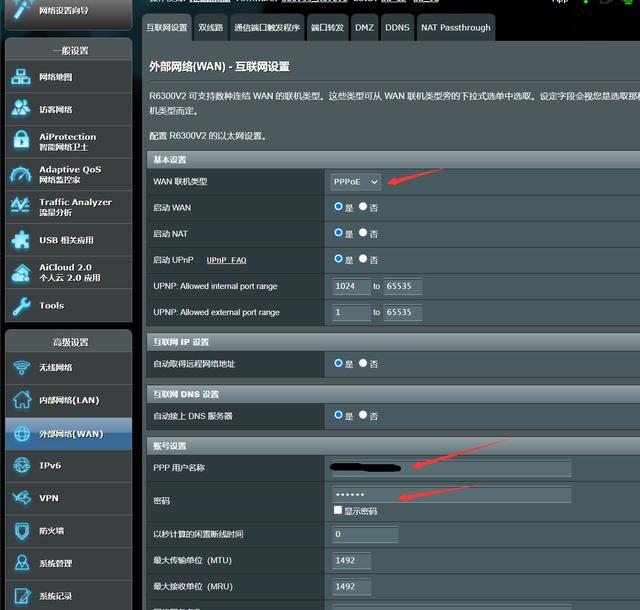This screenshot has height=610, width=640.
Task: Switch to 双线路 tab
Action: tap(211, 28)
